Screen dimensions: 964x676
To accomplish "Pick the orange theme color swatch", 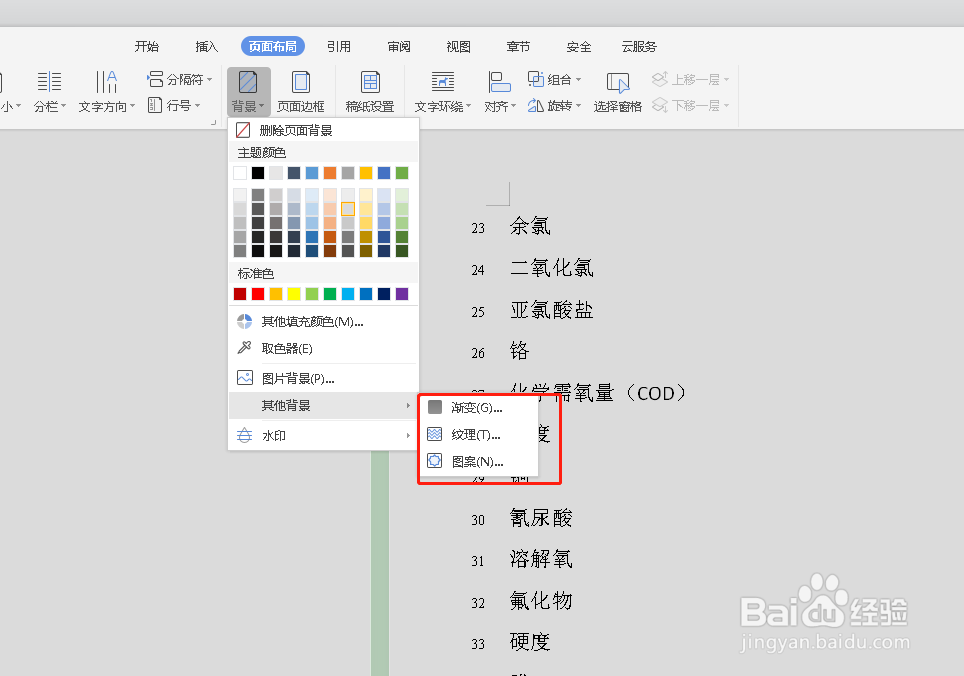I will coord(330,173).
